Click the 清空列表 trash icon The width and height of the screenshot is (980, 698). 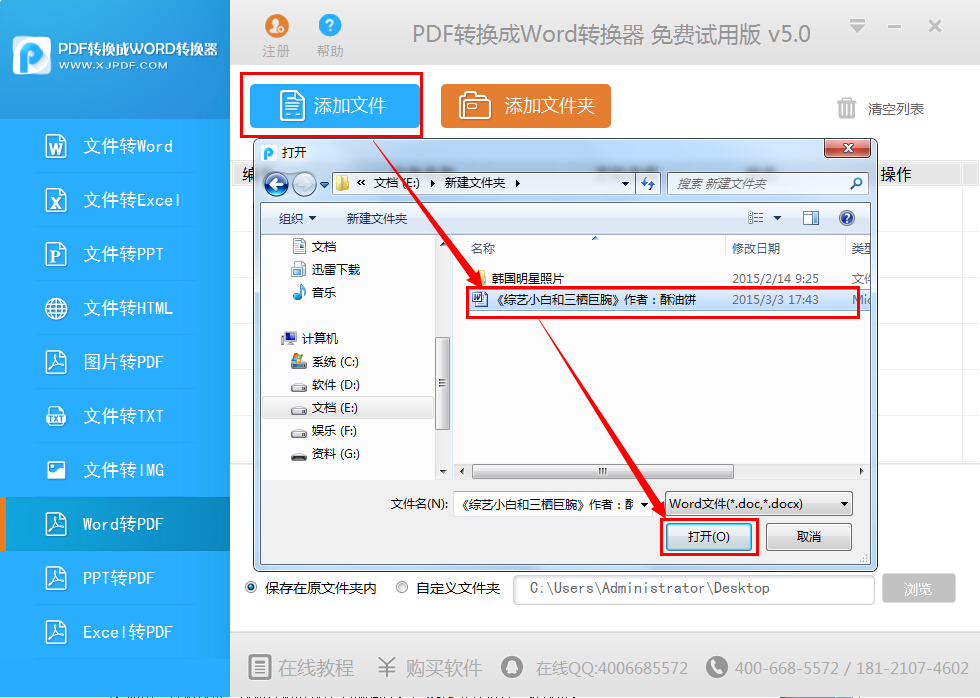coord(846,108)
